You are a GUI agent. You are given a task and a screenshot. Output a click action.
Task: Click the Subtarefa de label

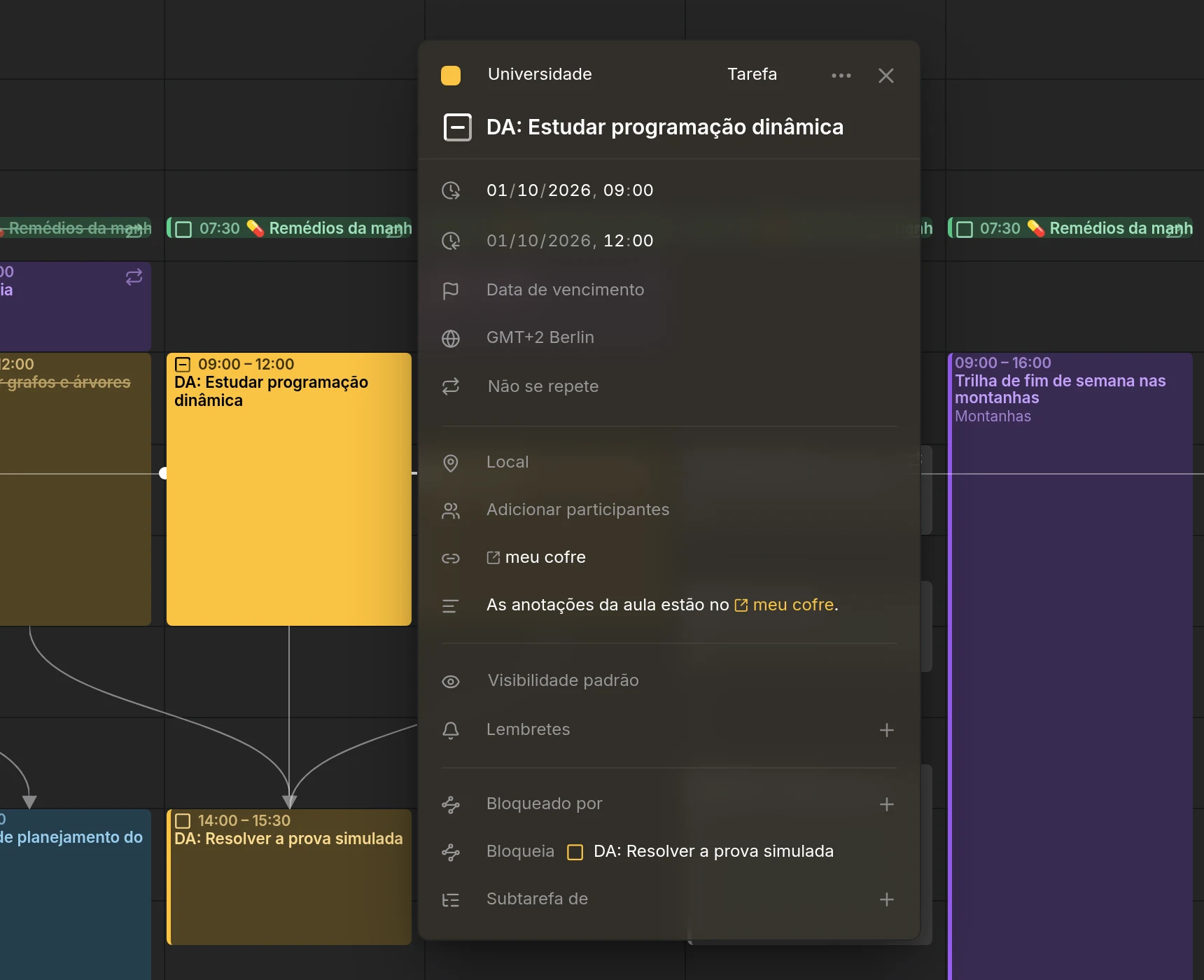pos(537,899)
